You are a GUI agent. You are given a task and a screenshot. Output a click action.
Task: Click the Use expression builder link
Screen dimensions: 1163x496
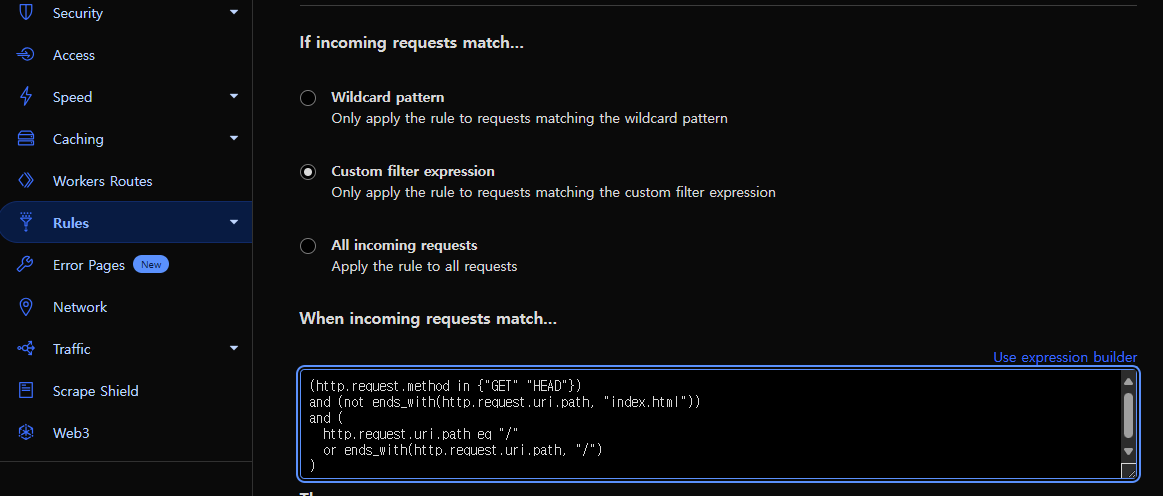(x=1065, y=357)
